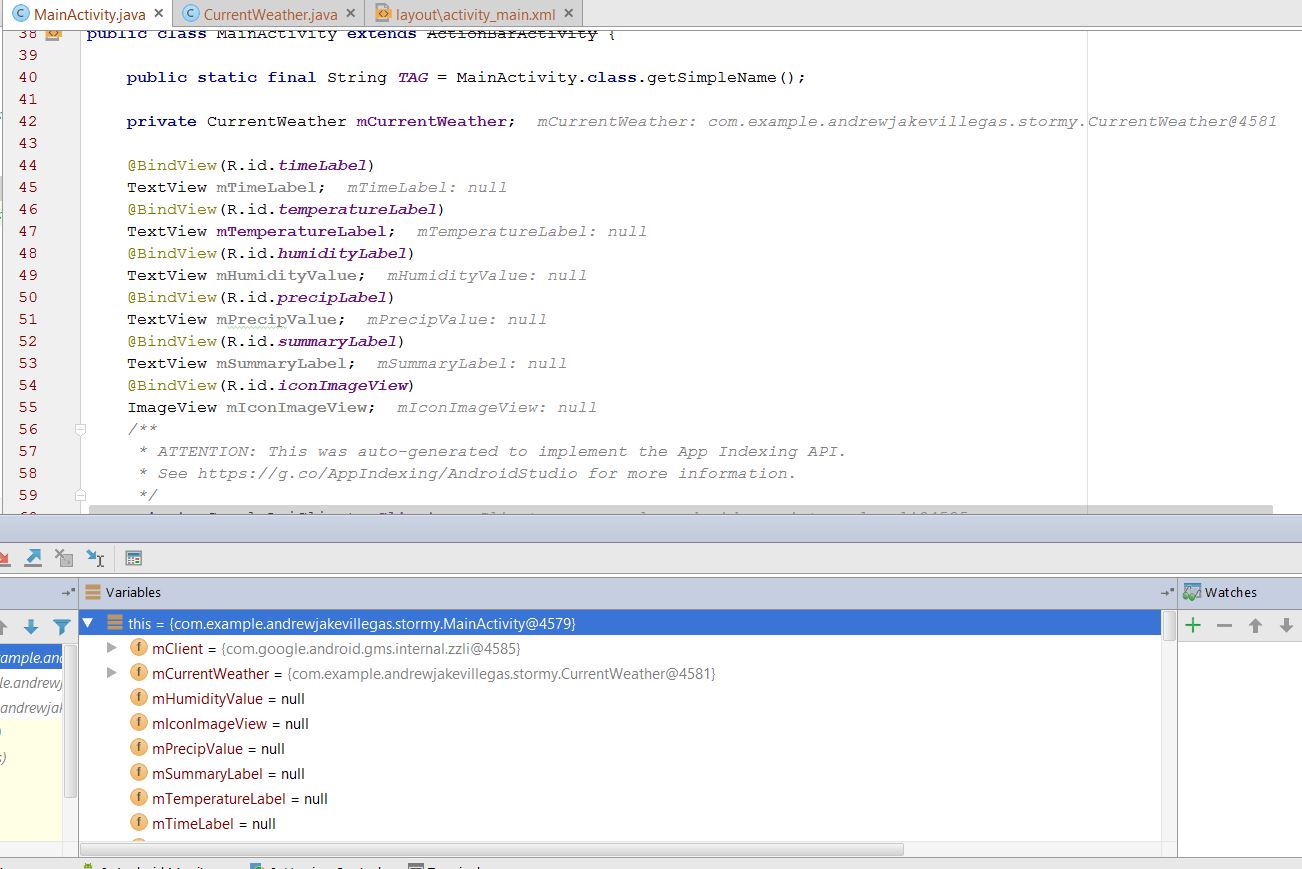The image size is (1302, 869).
Task: Click R.id.humidityLabel on line 48
Action: click(x=316, y=253)
